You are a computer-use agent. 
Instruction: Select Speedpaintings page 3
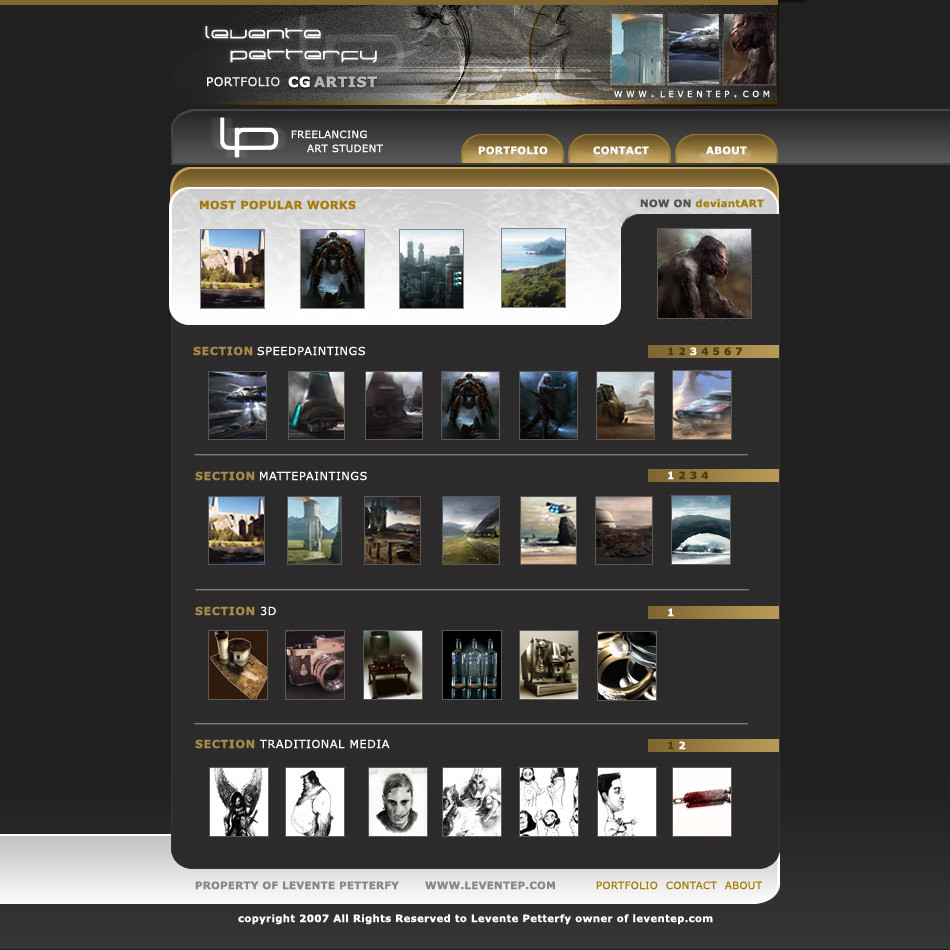click(693, 351)
